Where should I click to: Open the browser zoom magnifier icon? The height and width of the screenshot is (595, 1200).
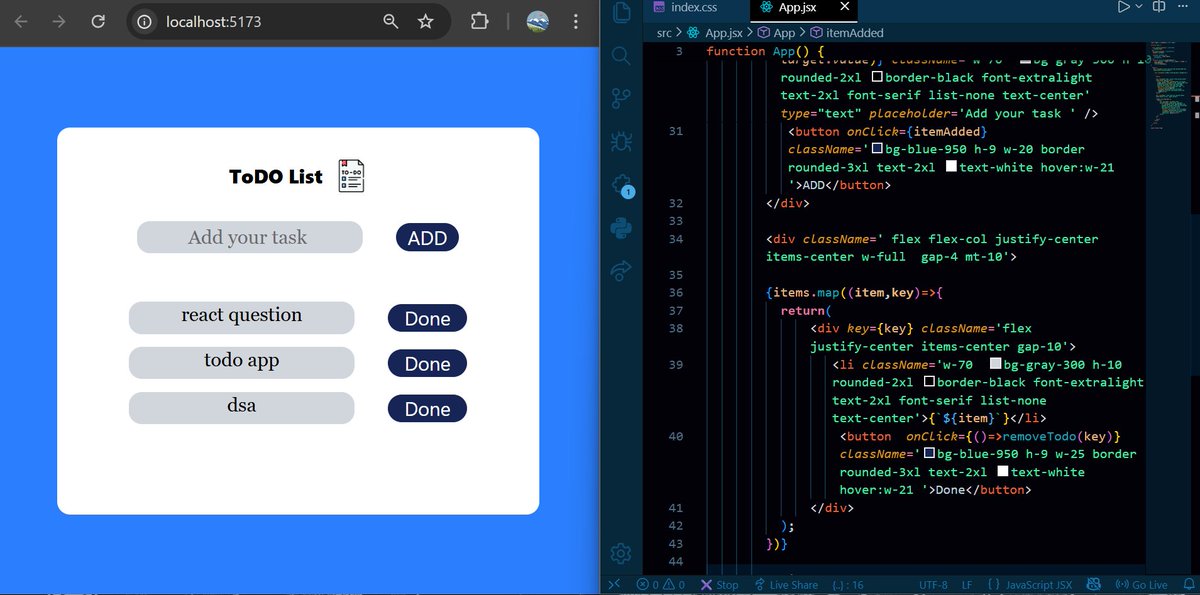(x=391, y=21)
